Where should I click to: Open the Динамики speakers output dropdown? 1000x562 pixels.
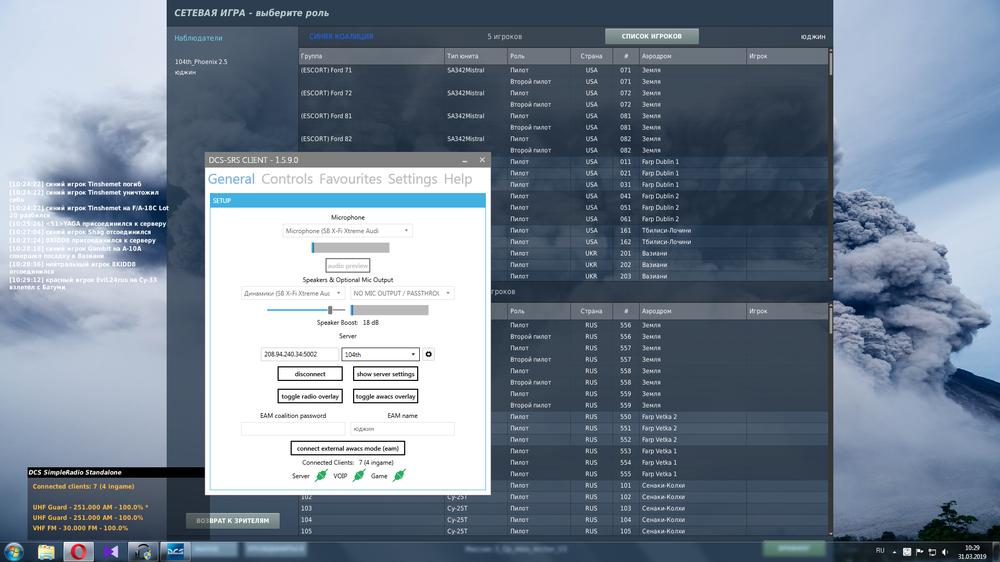tap(293, 293)
